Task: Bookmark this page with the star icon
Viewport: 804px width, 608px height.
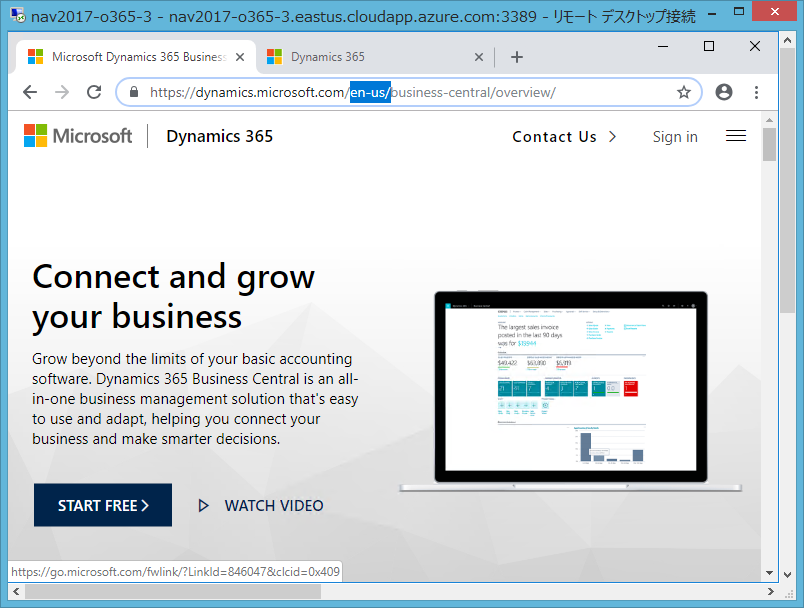Action: [x=684, y=92]
